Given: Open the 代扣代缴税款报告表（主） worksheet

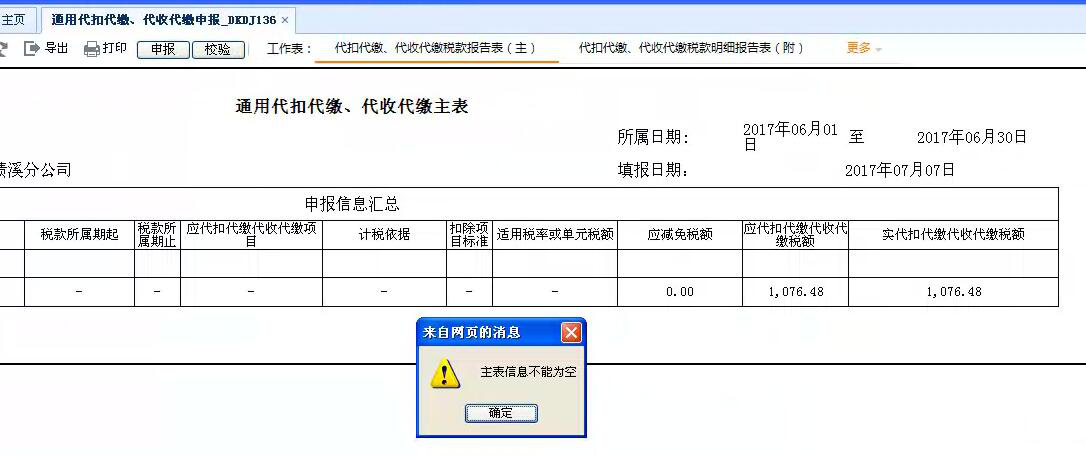Looking at the screenshot, I should [436, 48].
